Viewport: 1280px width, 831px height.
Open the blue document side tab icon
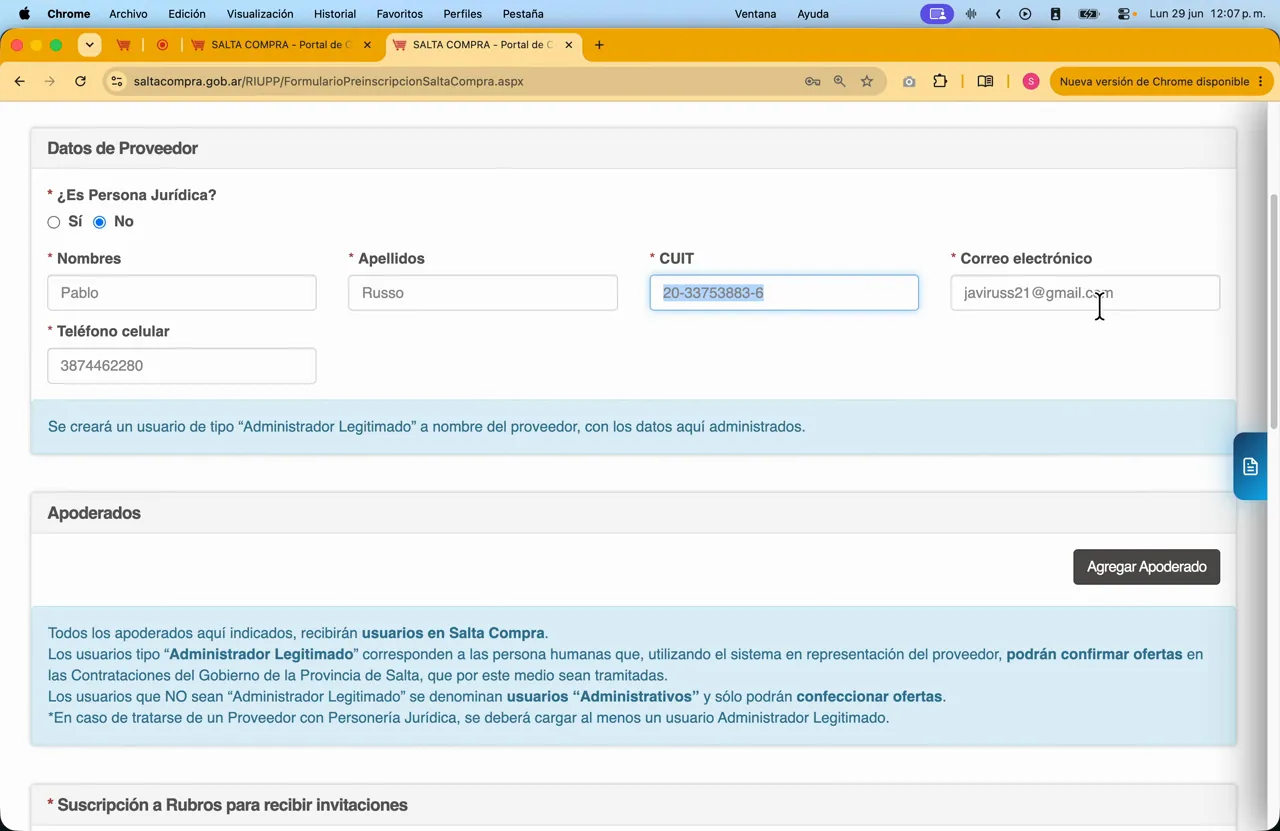tap(1250, 466)
